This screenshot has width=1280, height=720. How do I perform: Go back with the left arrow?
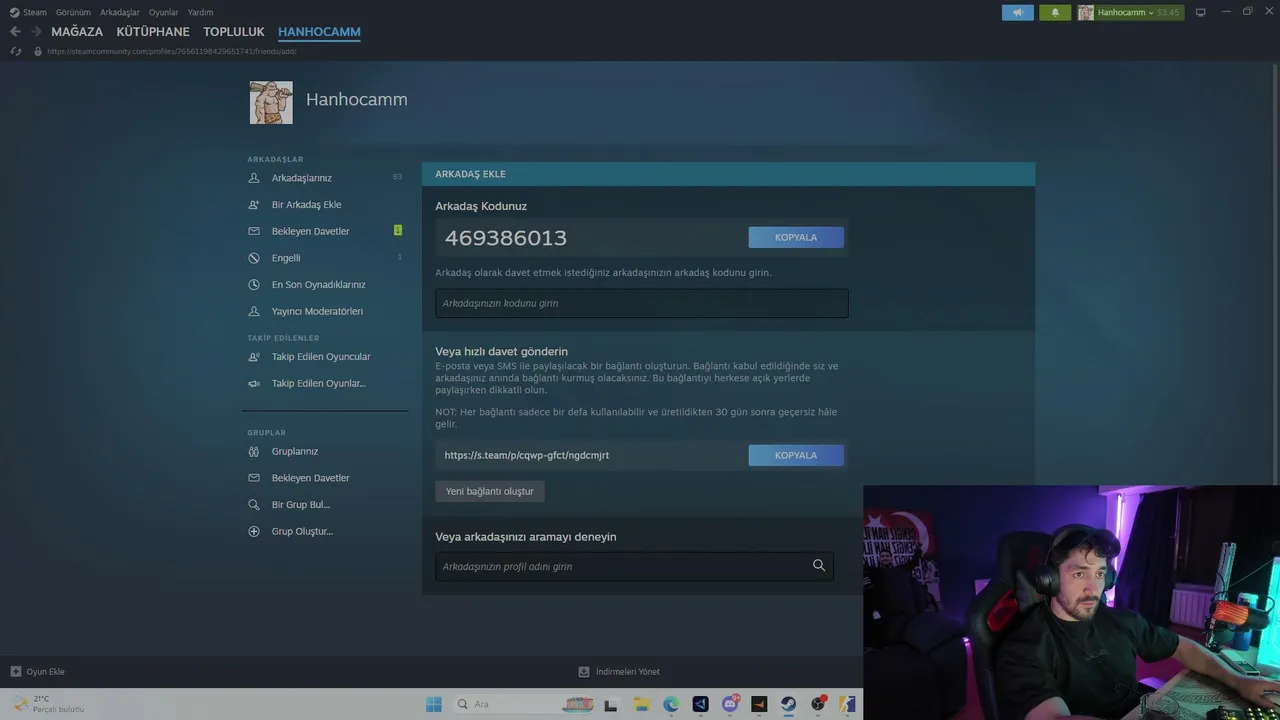point(15,32)
